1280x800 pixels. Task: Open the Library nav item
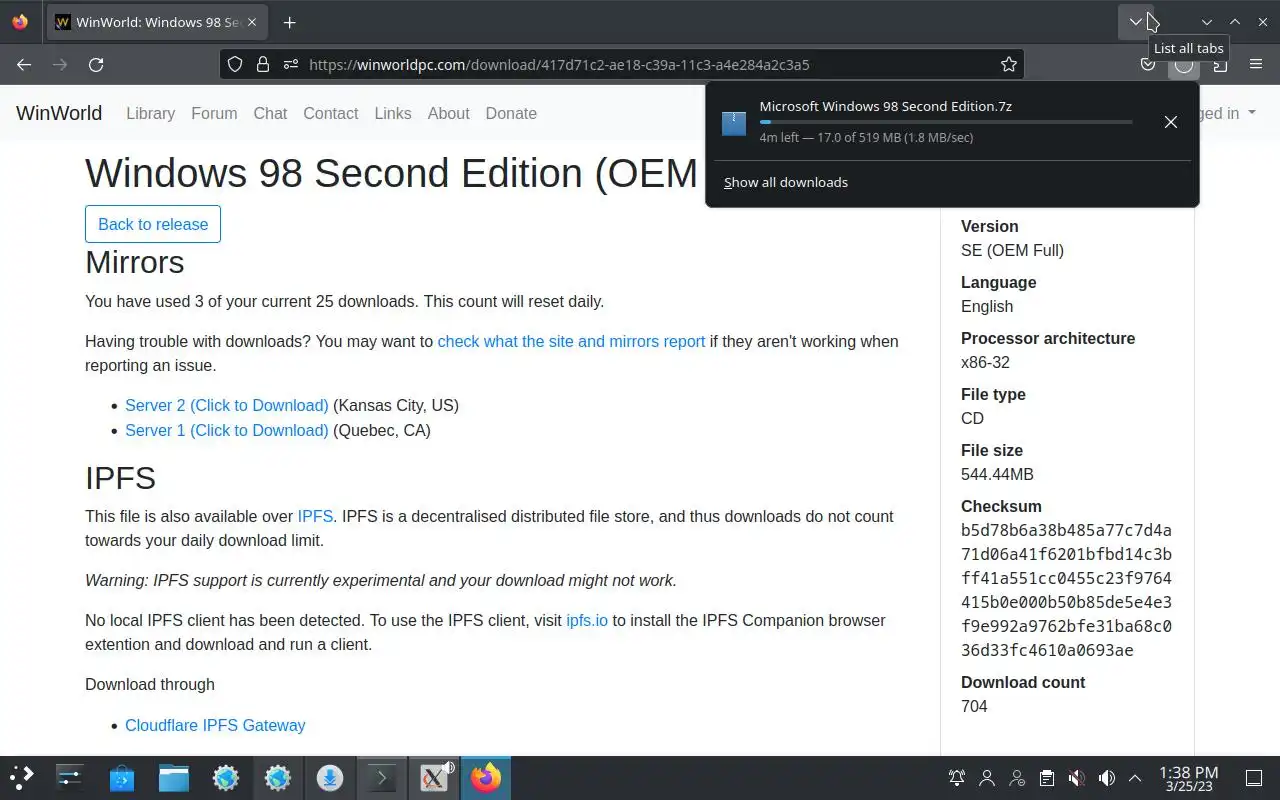tap(150, 113)
